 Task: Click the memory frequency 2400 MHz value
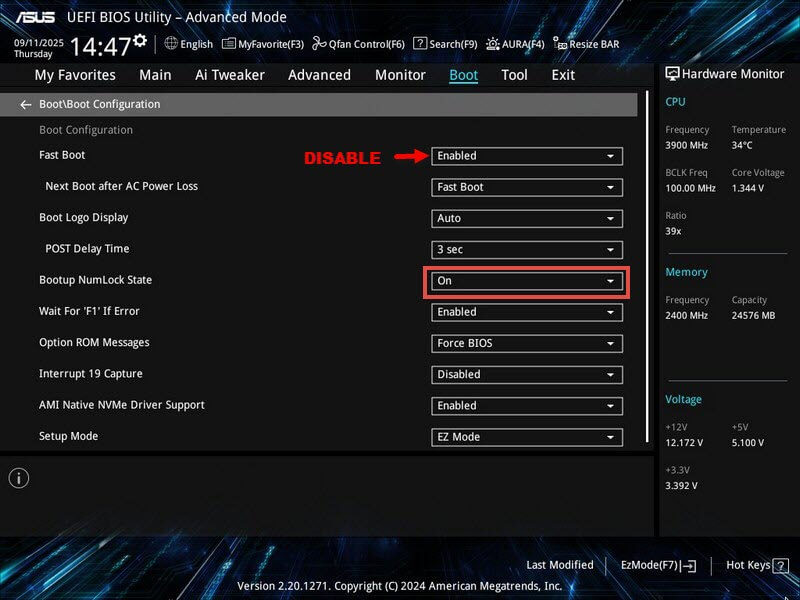pyautogui.click(x=686, y=316)
